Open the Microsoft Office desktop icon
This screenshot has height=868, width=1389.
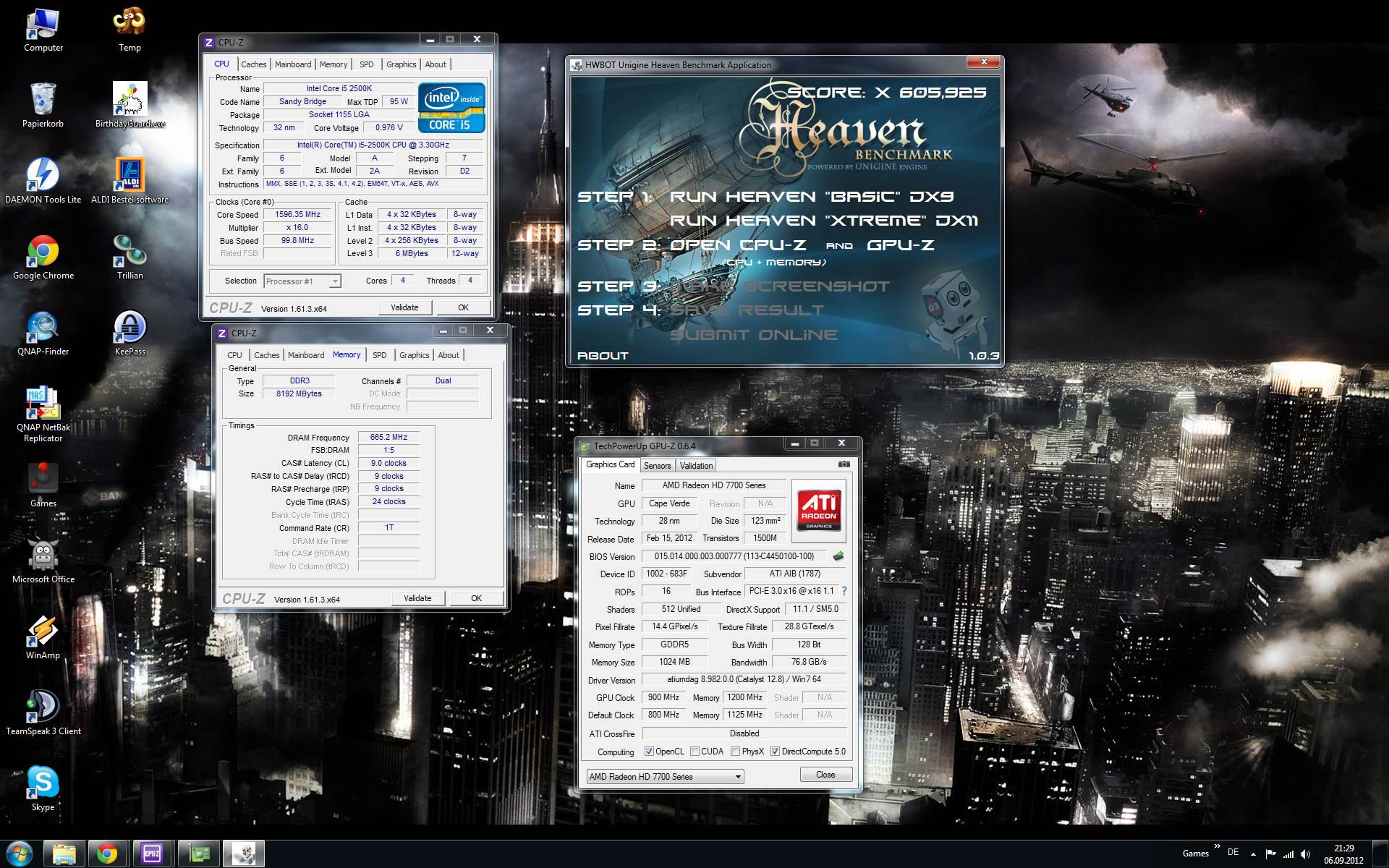tap(43, 561)
